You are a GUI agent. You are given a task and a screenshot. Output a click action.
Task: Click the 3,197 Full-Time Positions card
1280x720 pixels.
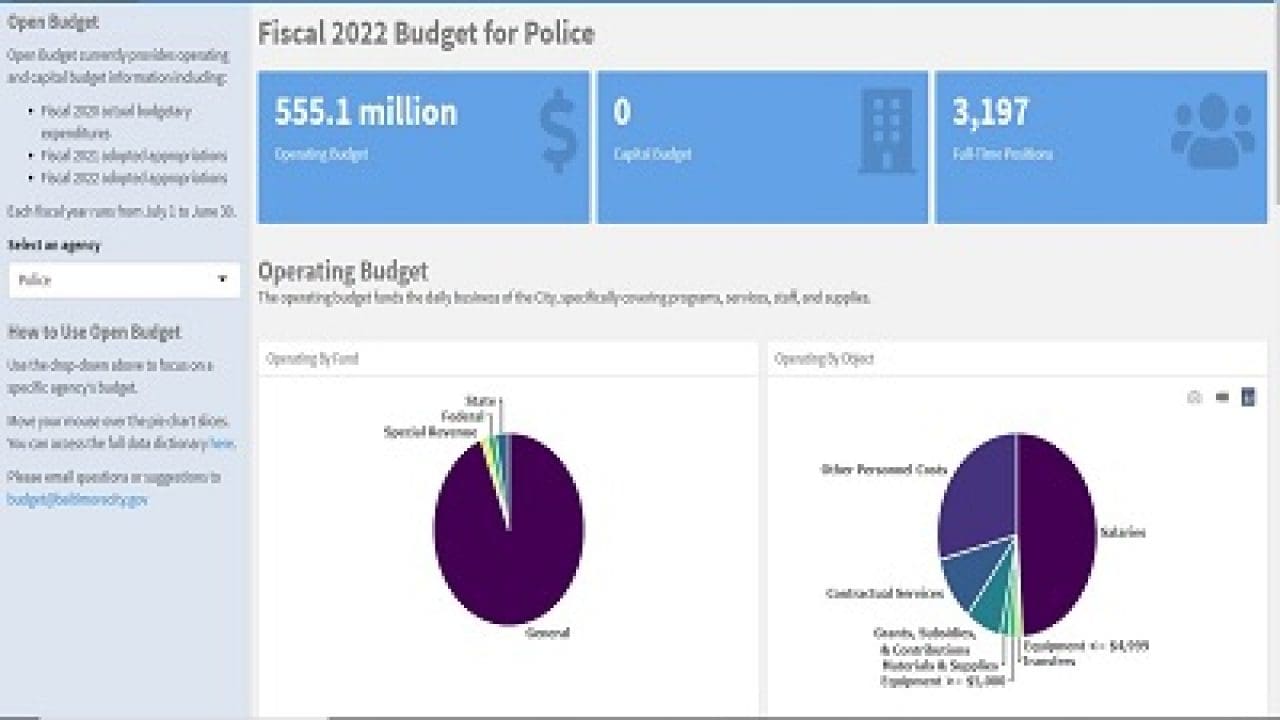pyautogui.click(x=1101, y=147)
